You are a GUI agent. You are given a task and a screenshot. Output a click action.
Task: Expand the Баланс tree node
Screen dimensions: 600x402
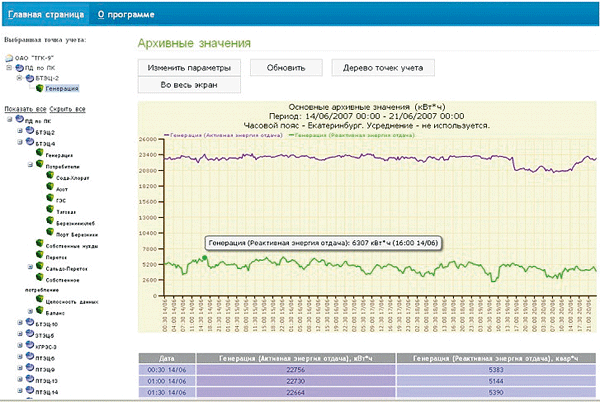(30, 311)
